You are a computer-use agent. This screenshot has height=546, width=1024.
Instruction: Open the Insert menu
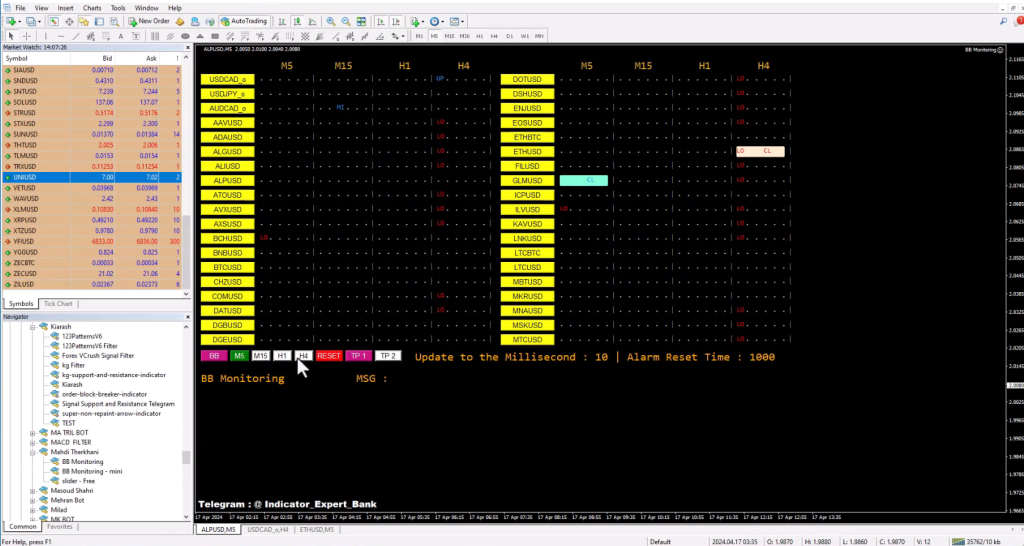pos(65,8)
